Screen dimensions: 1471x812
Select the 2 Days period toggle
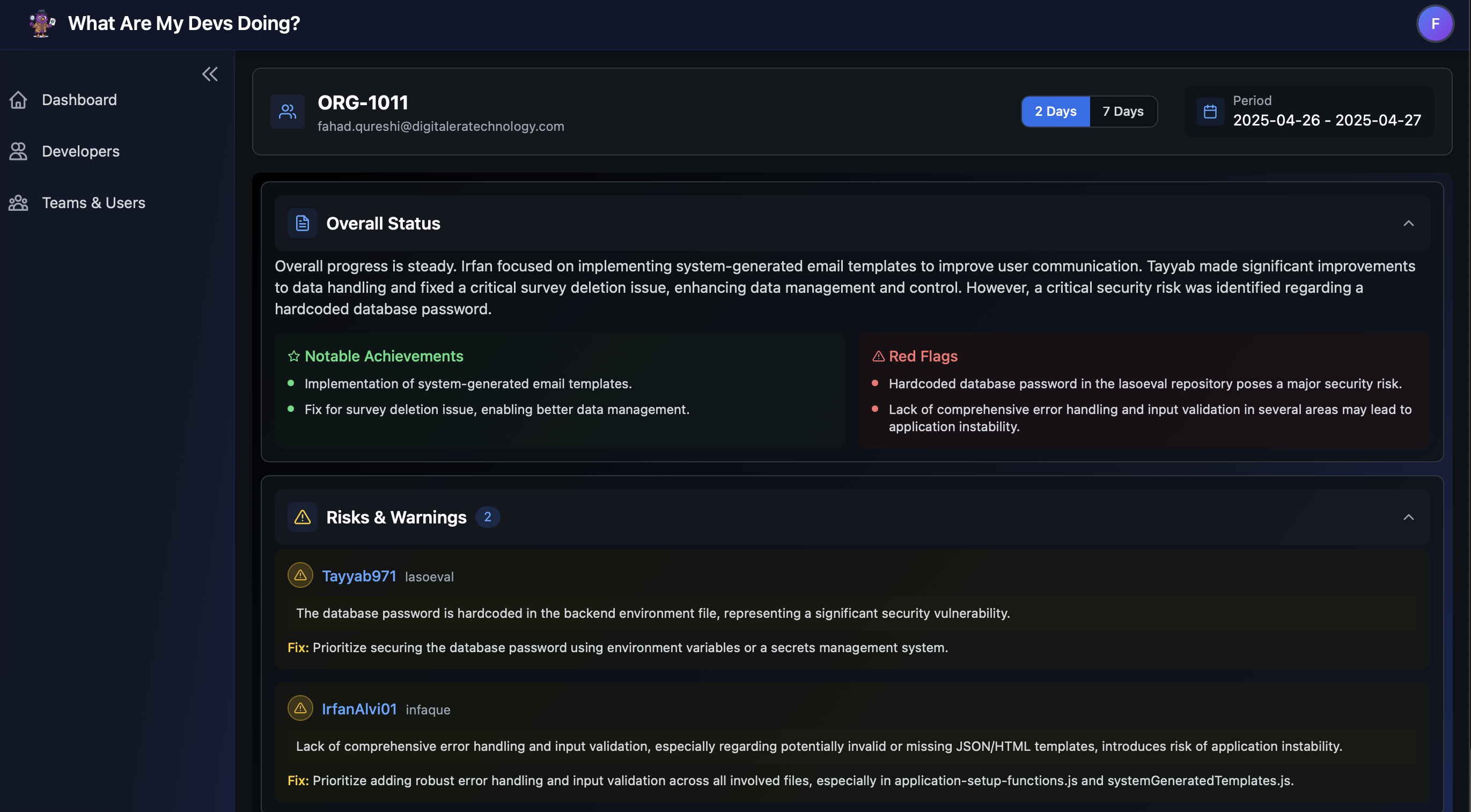point(1055,112)
